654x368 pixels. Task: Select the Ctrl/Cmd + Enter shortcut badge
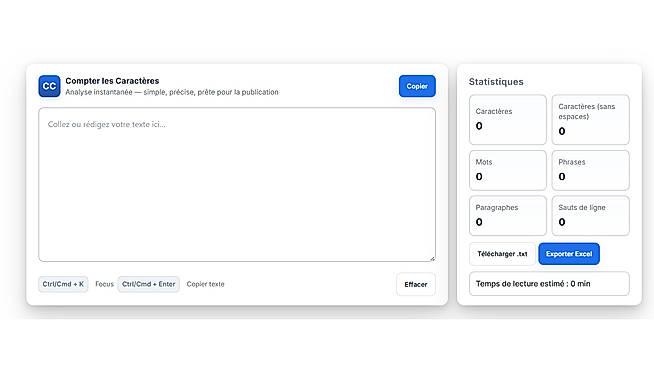(x=148, y=284)
